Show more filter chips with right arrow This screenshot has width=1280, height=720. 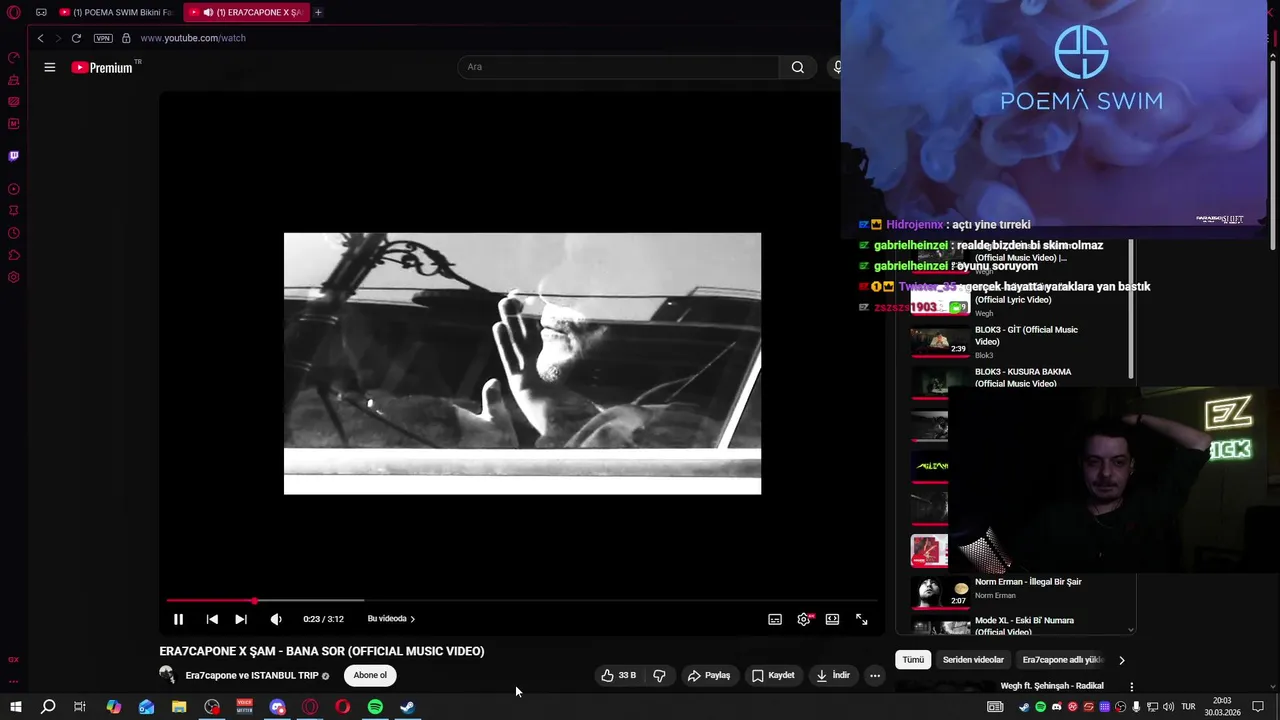1121,660
